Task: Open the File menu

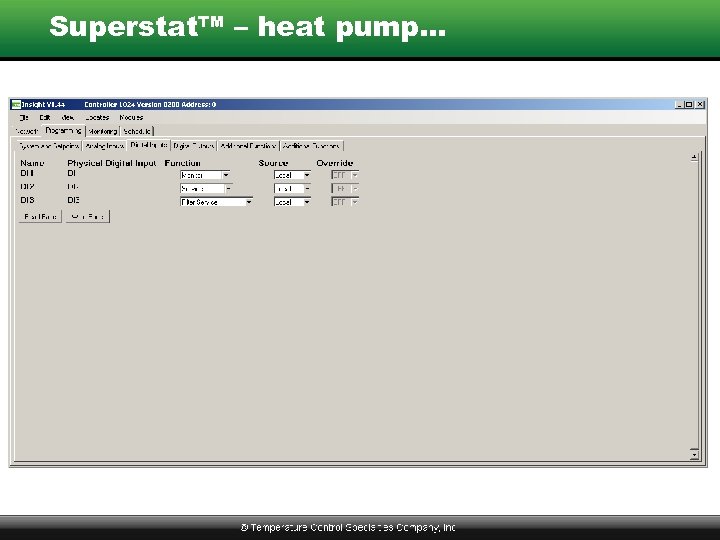Action: 24,118
